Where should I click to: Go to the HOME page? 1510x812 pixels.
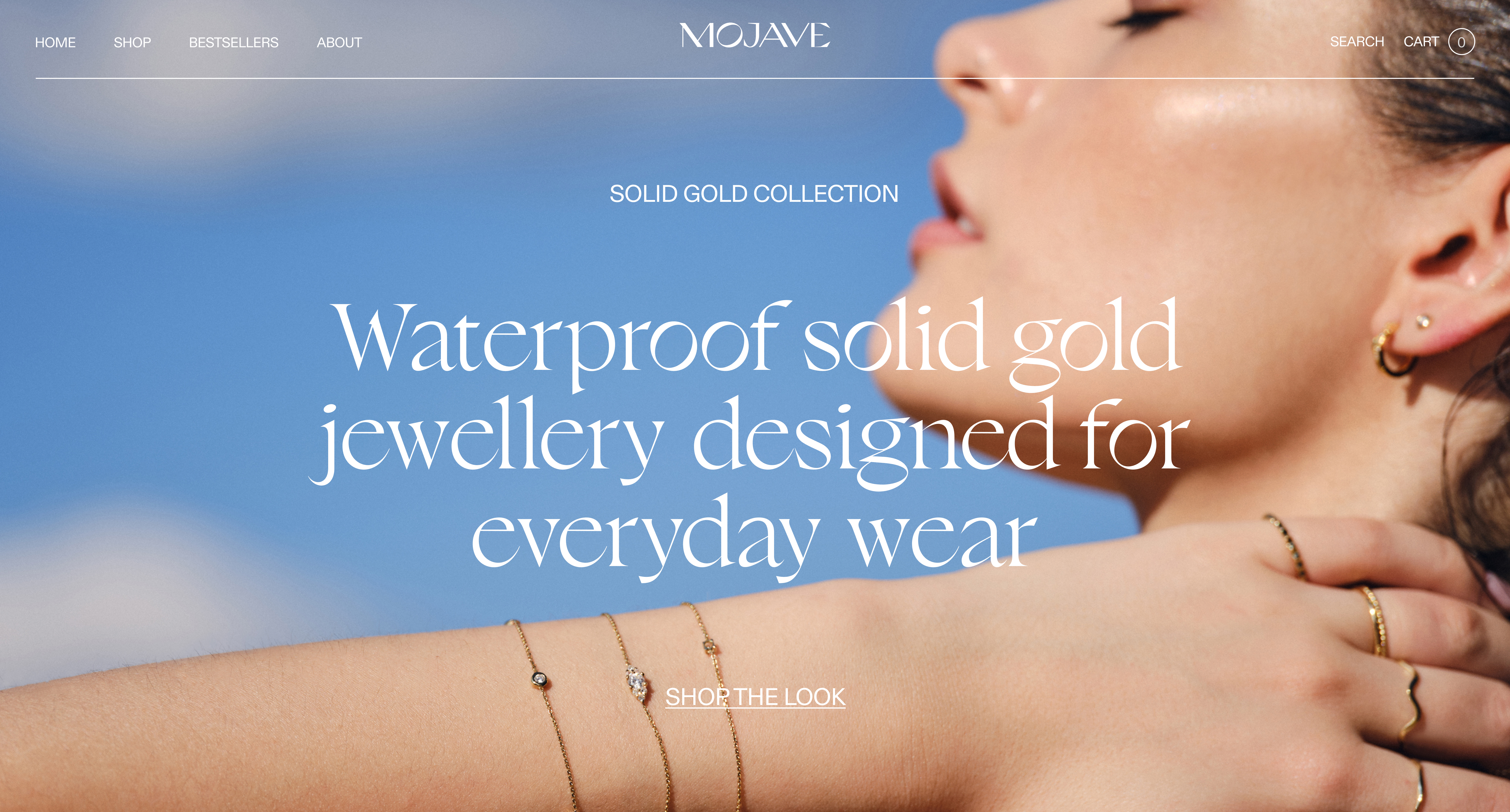coord(55,42)
